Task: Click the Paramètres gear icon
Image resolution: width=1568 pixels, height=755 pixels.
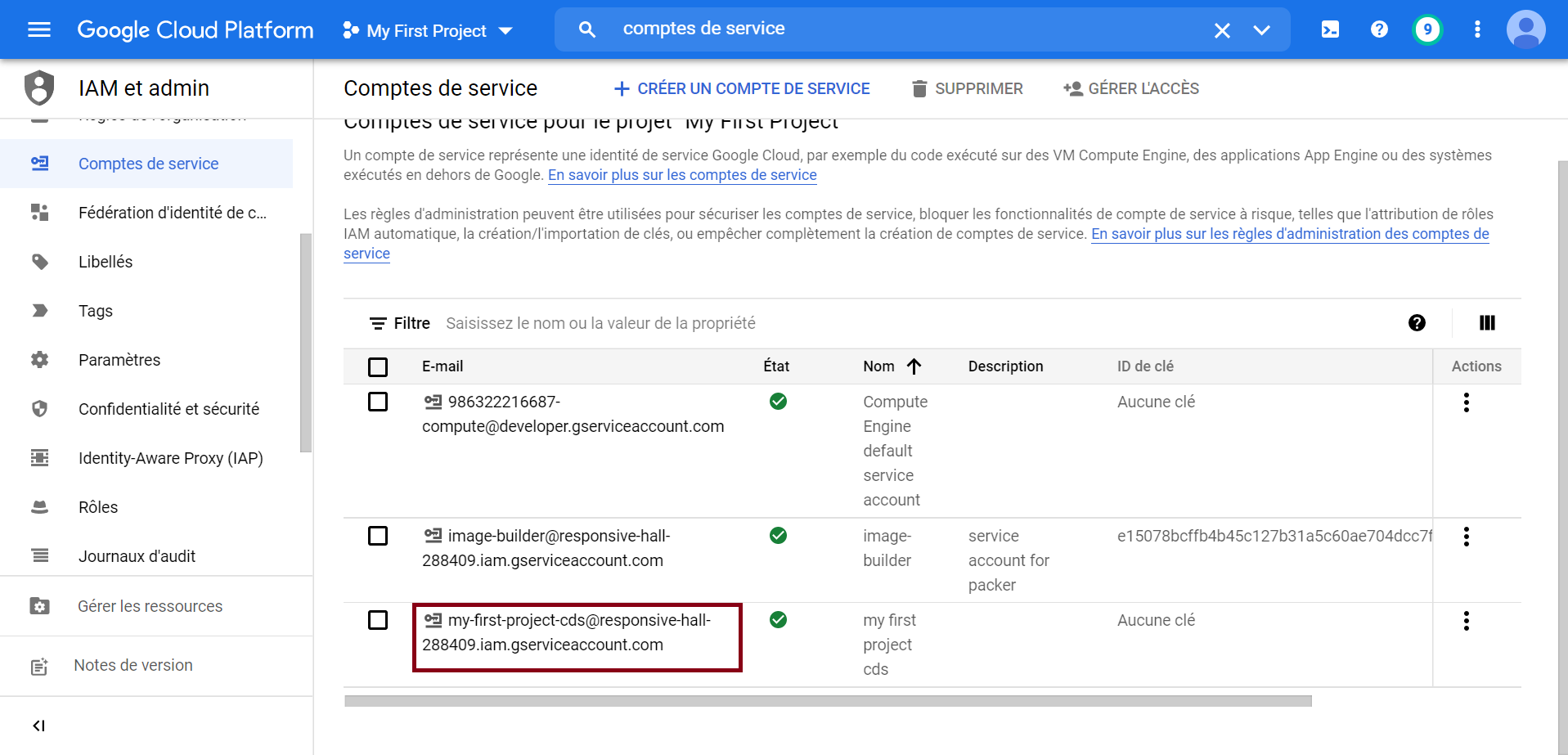Action: click(39, 360)
